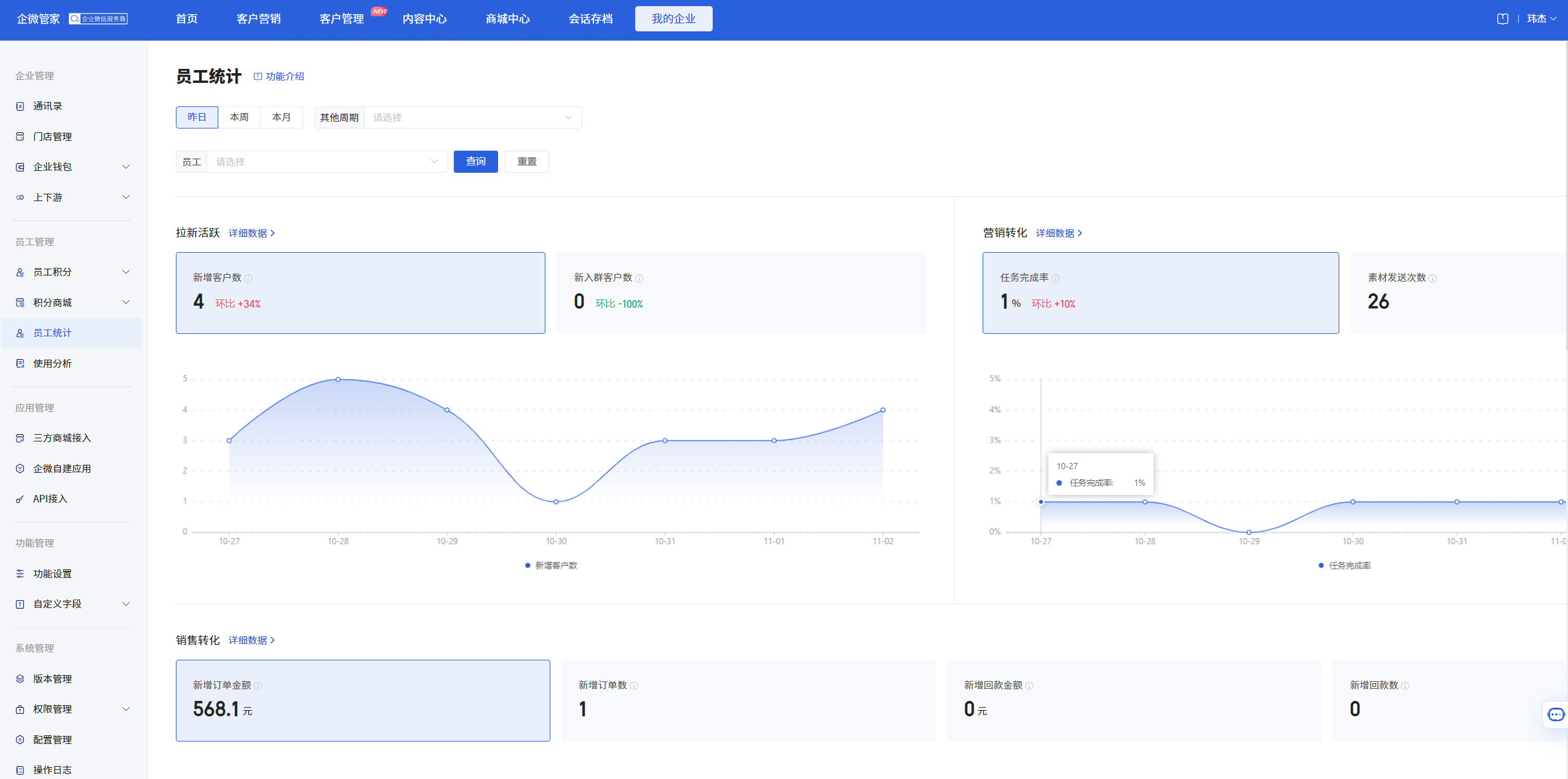Open the 员工 selection dropdown
Screen dimensions: 1568x779
coord(327,162)
